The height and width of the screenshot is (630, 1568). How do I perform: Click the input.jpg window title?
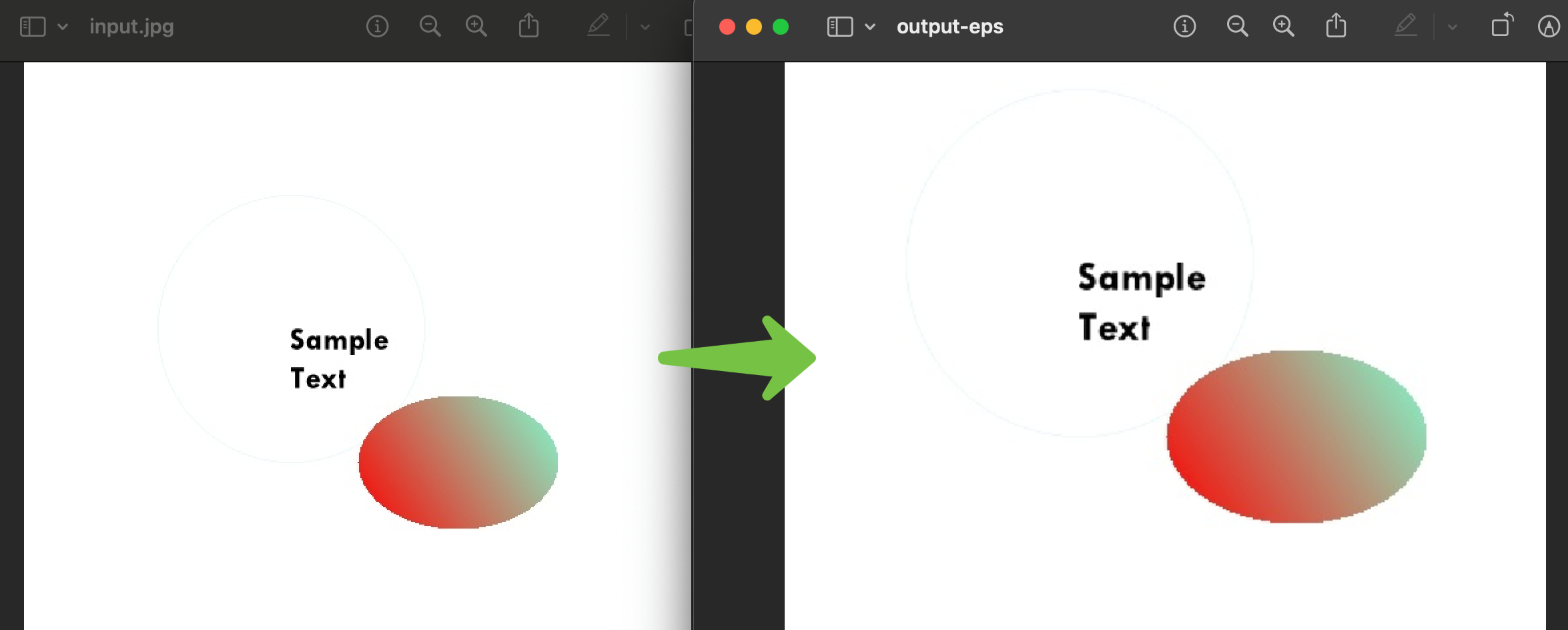(131, 27)
